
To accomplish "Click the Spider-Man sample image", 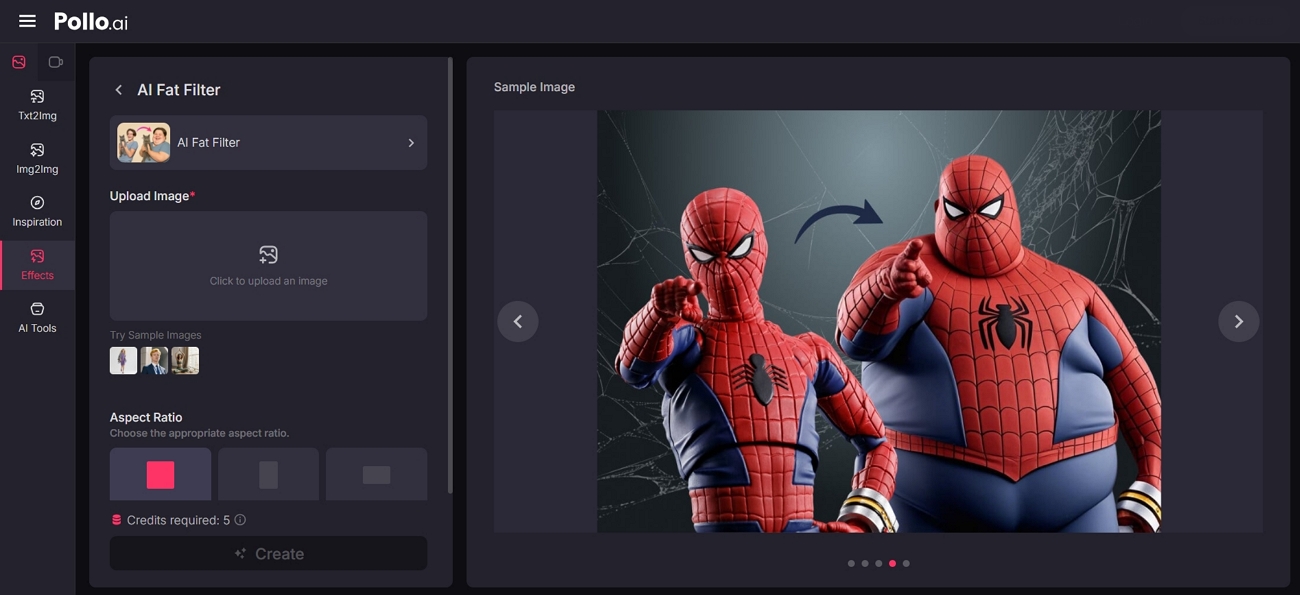I will click(879, 321).
